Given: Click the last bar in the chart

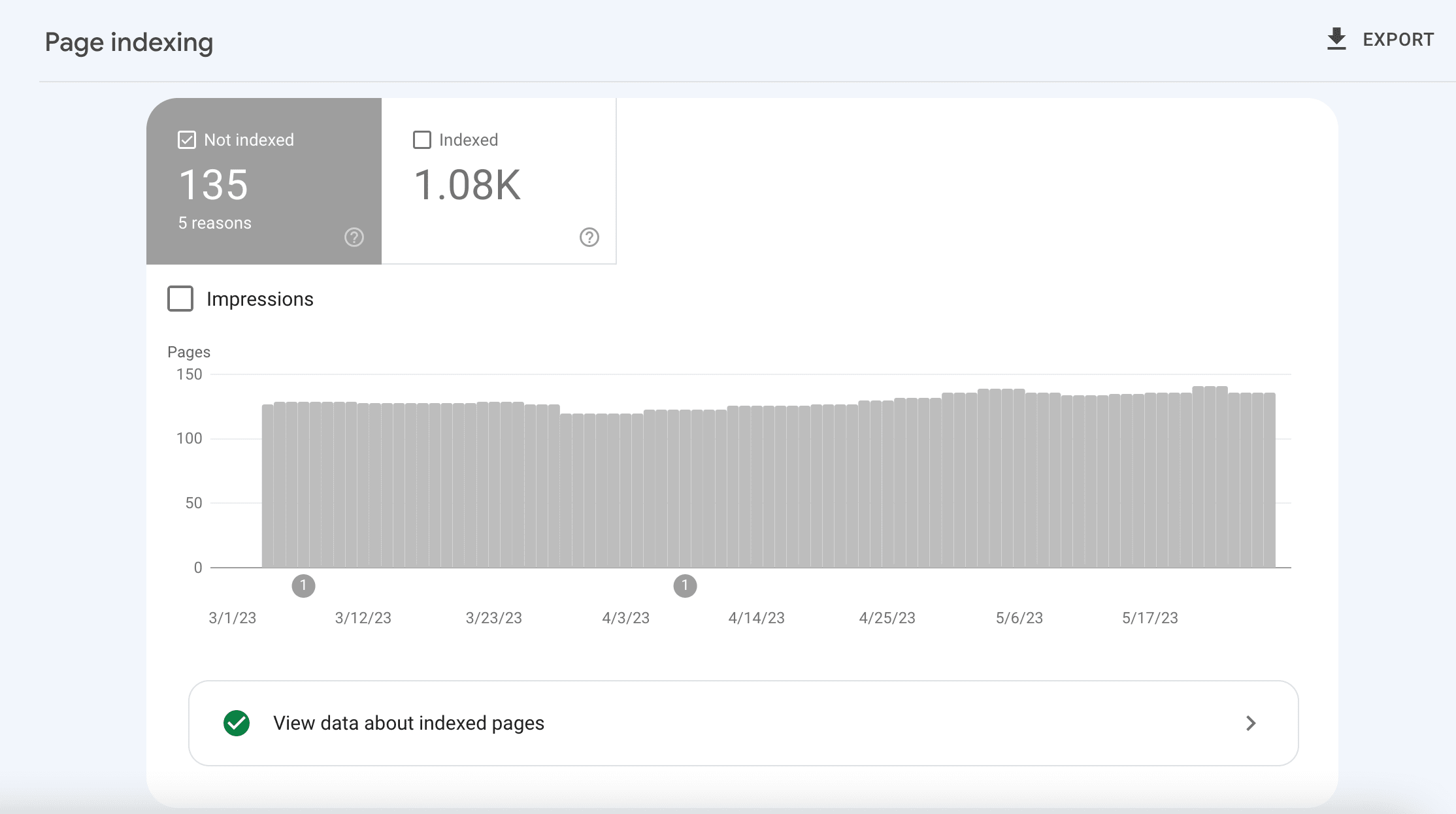Looking at the screenshot, I should [1270, 480].
